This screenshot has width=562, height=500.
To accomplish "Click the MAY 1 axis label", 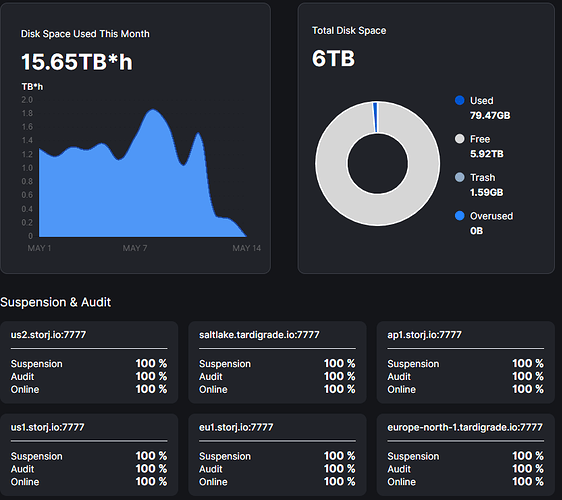I will [39, 248].
